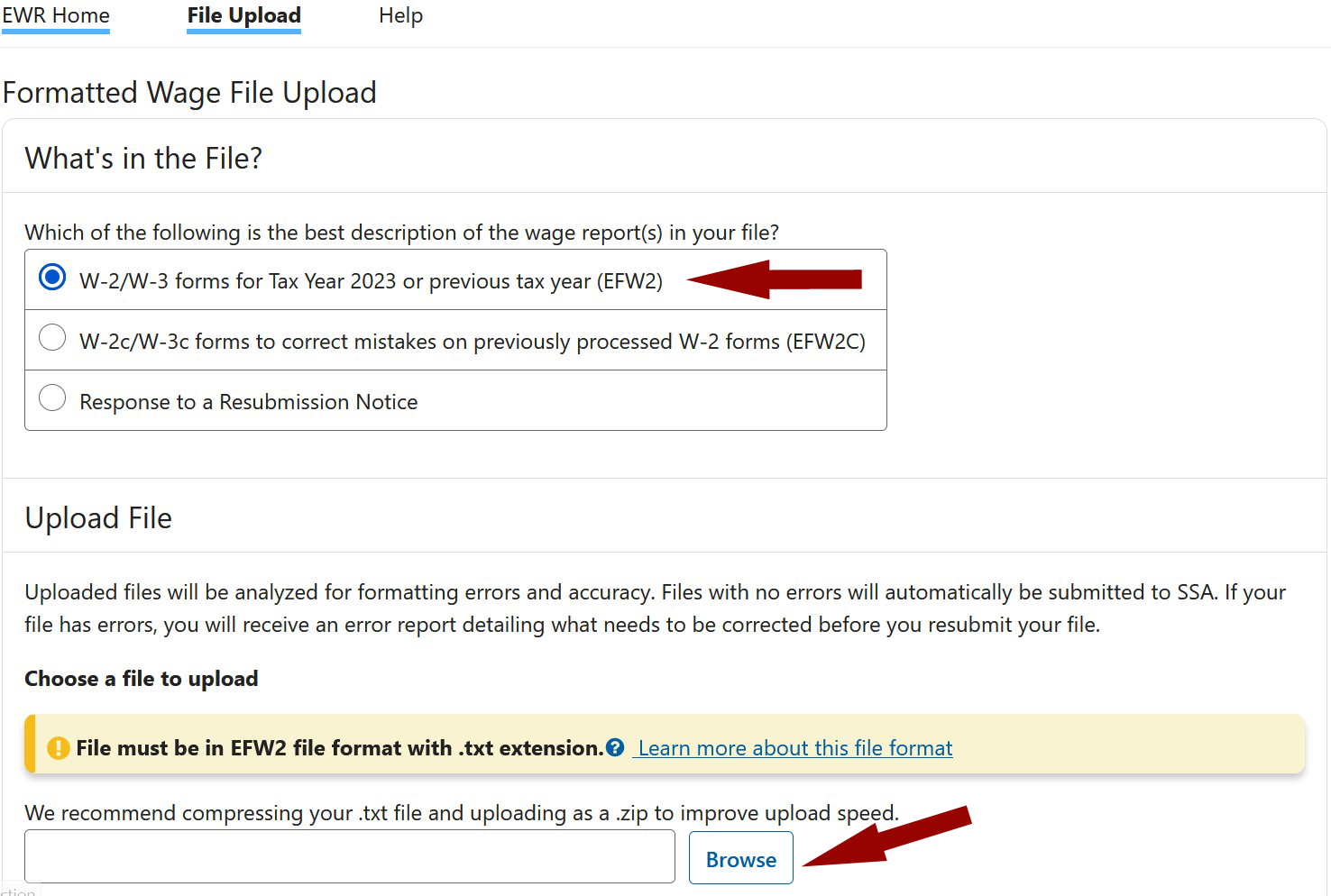This screenshot has height=896, width=1331.
Task: Click the EFW2 option label text
Action: (370, 280)
